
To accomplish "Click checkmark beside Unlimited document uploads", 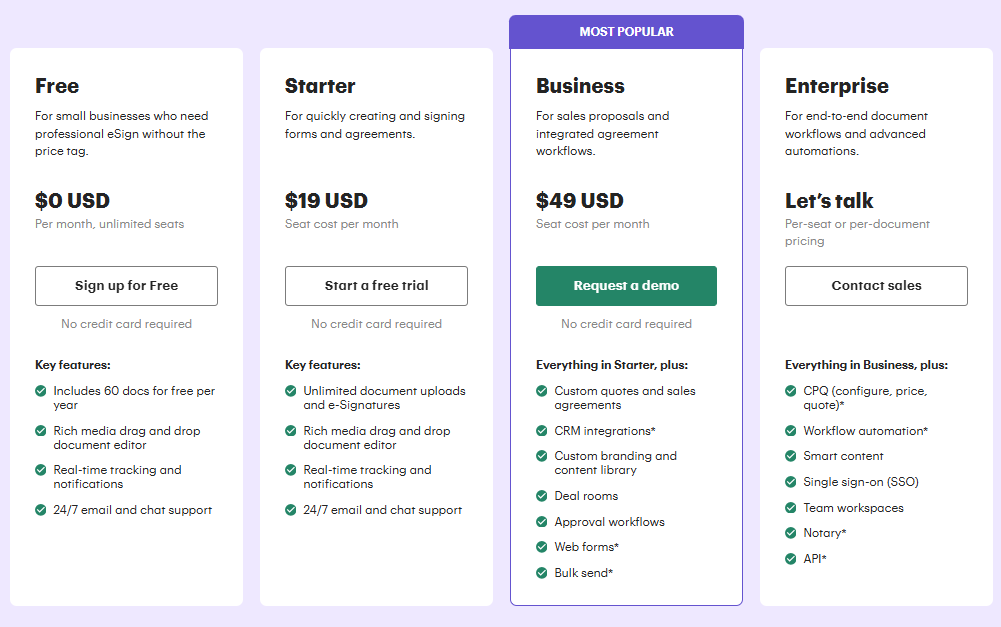I will click(291, 391).
